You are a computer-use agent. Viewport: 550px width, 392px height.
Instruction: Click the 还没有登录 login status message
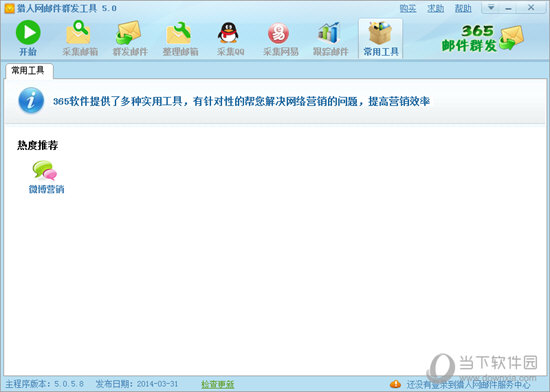coord(468,384)
